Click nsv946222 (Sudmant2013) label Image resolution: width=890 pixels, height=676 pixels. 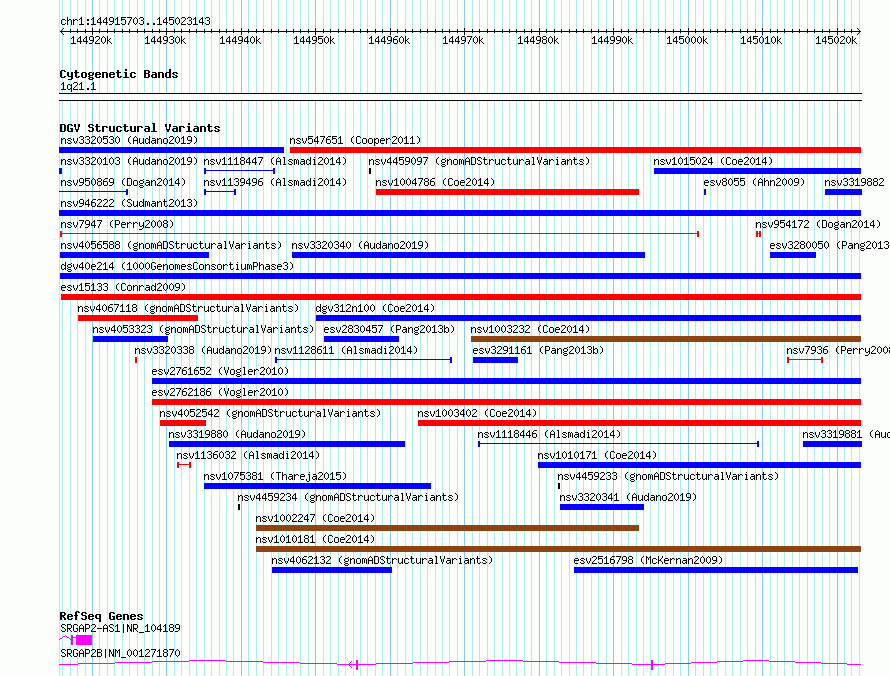point(129,203)
